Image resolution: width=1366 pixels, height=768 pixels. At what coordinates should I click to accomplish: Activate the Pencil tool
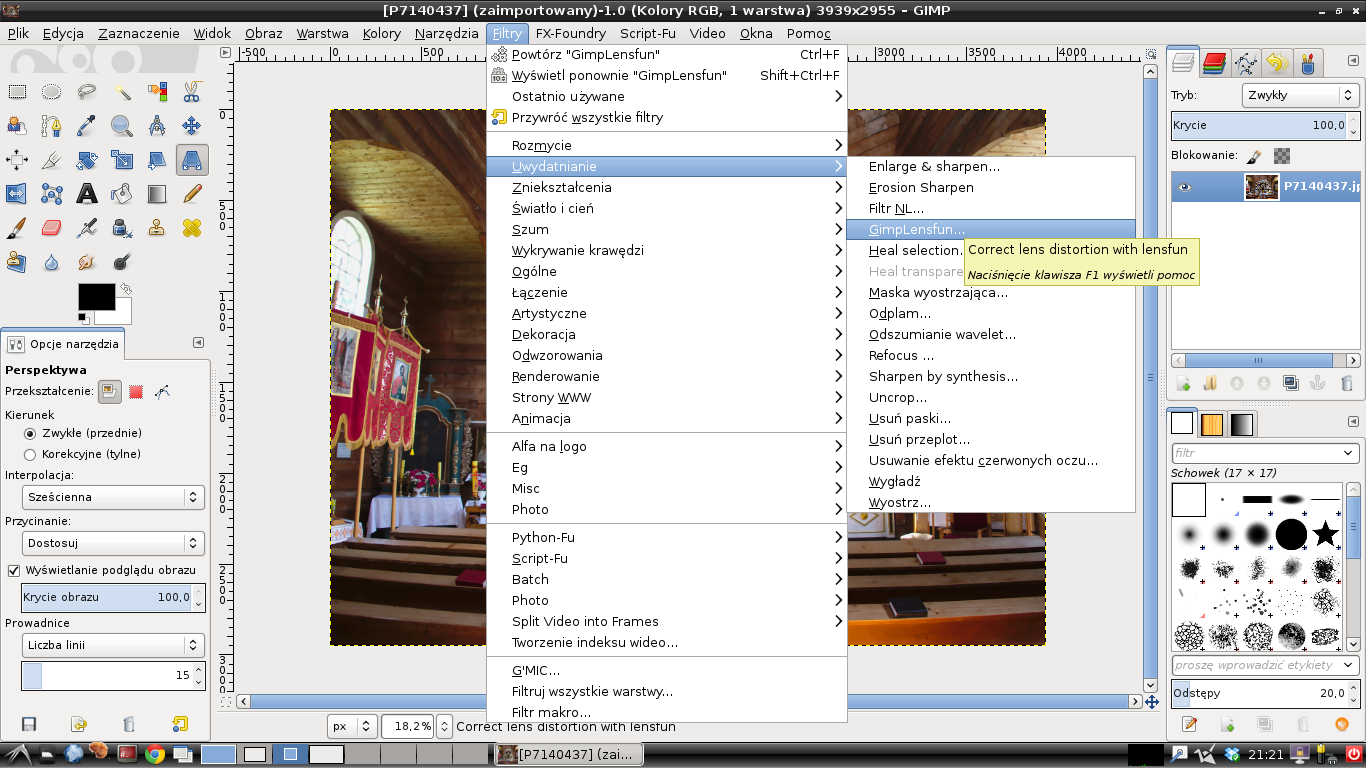192,194
